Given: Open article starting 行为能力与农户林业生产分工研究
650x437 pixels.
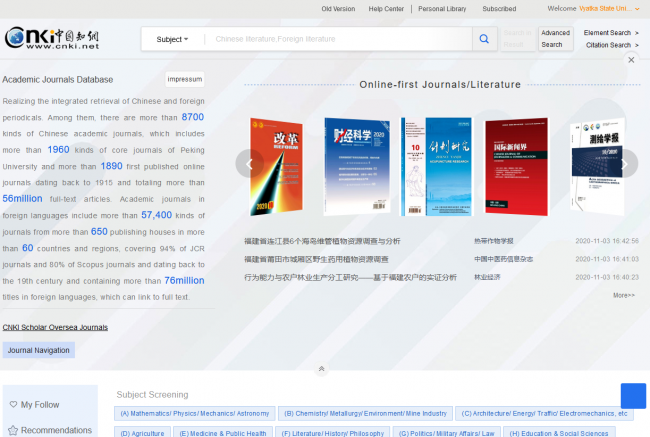Looking at the screenshot, I should (350, 277).
